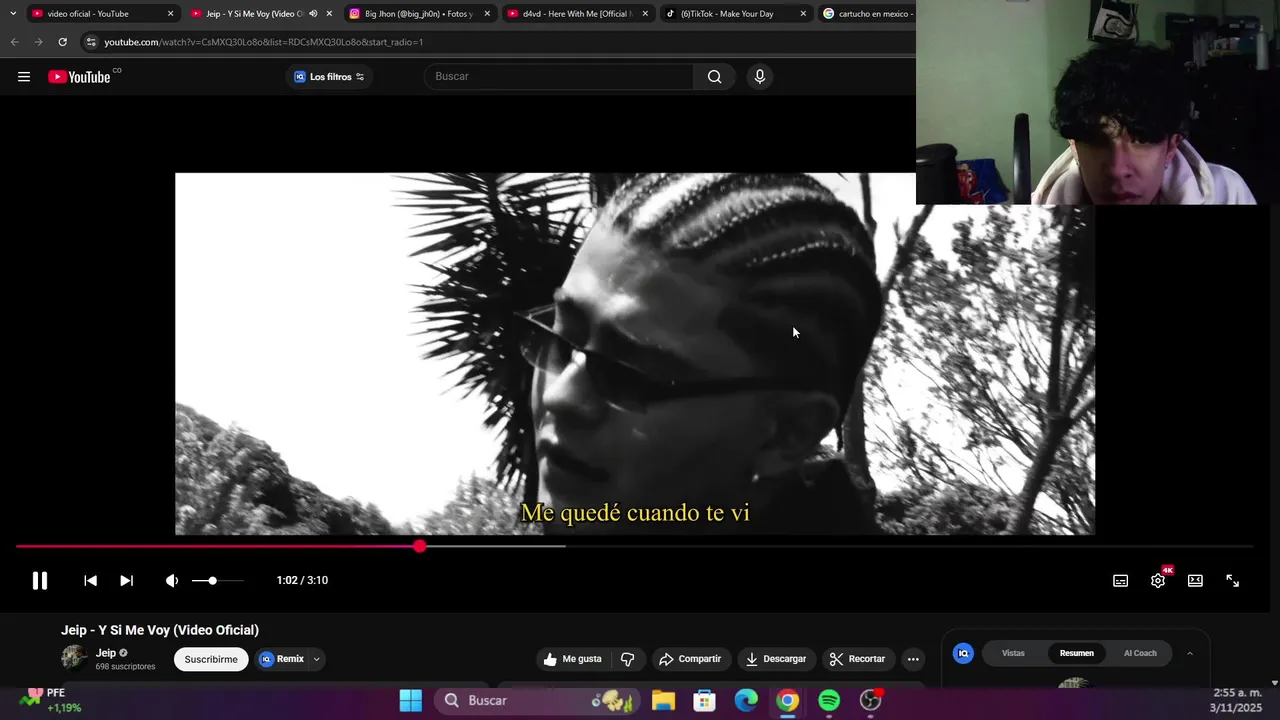
Task: Go forward with browser forward arrow
Action: click(38, 42)
